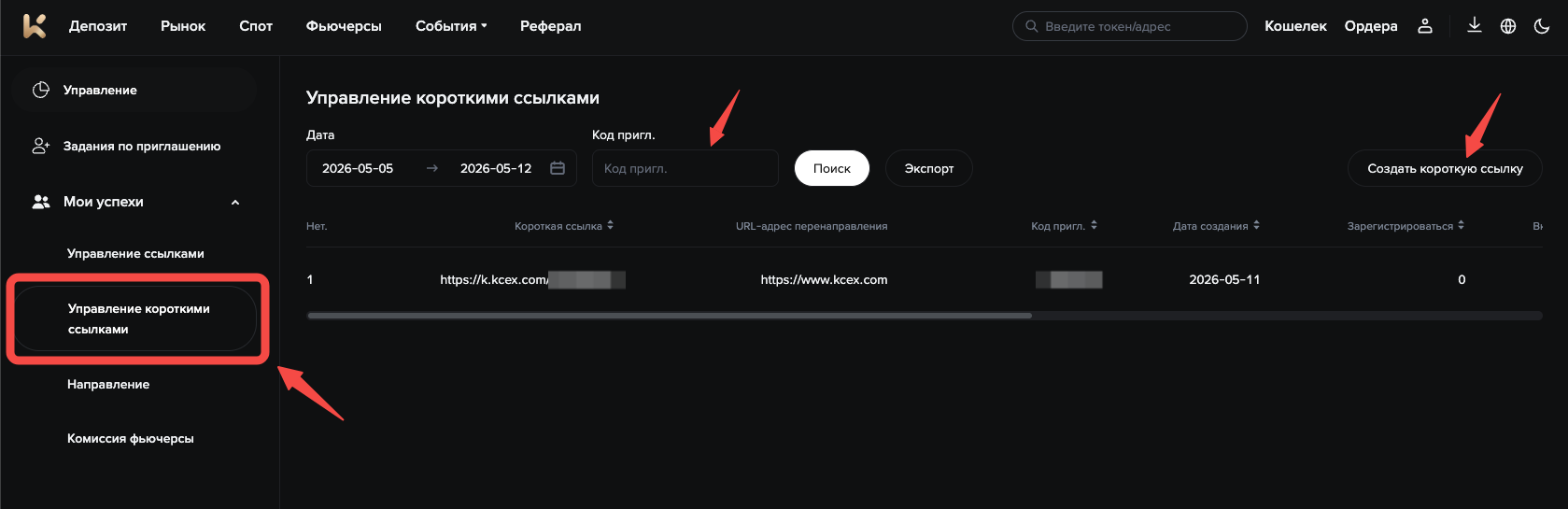1568x509 pixels.
Task: Open the События dropdown menu
Action: pos(451,26)
